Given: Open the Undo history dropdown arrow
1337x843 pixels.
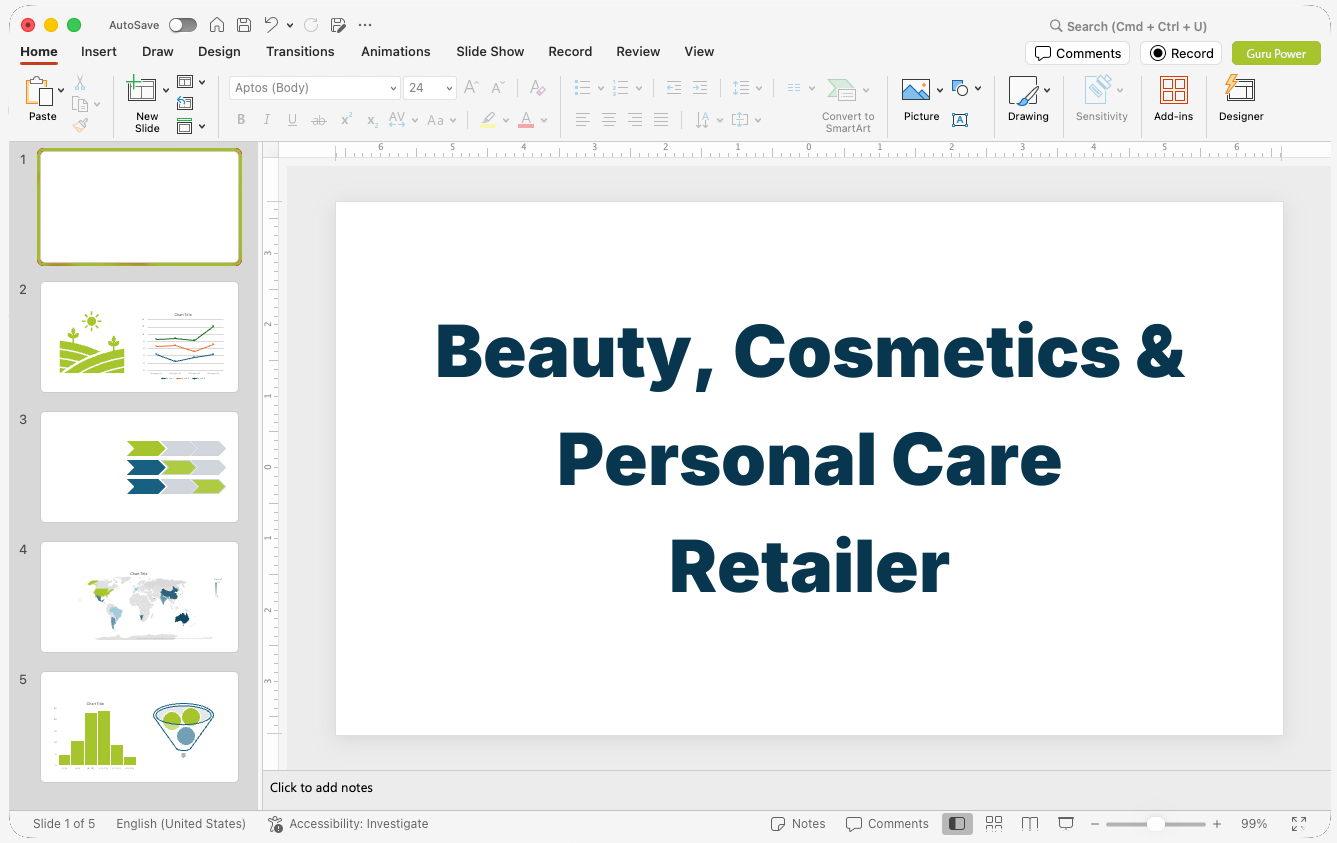Looking at the screenshot, I should coord(290,25).
